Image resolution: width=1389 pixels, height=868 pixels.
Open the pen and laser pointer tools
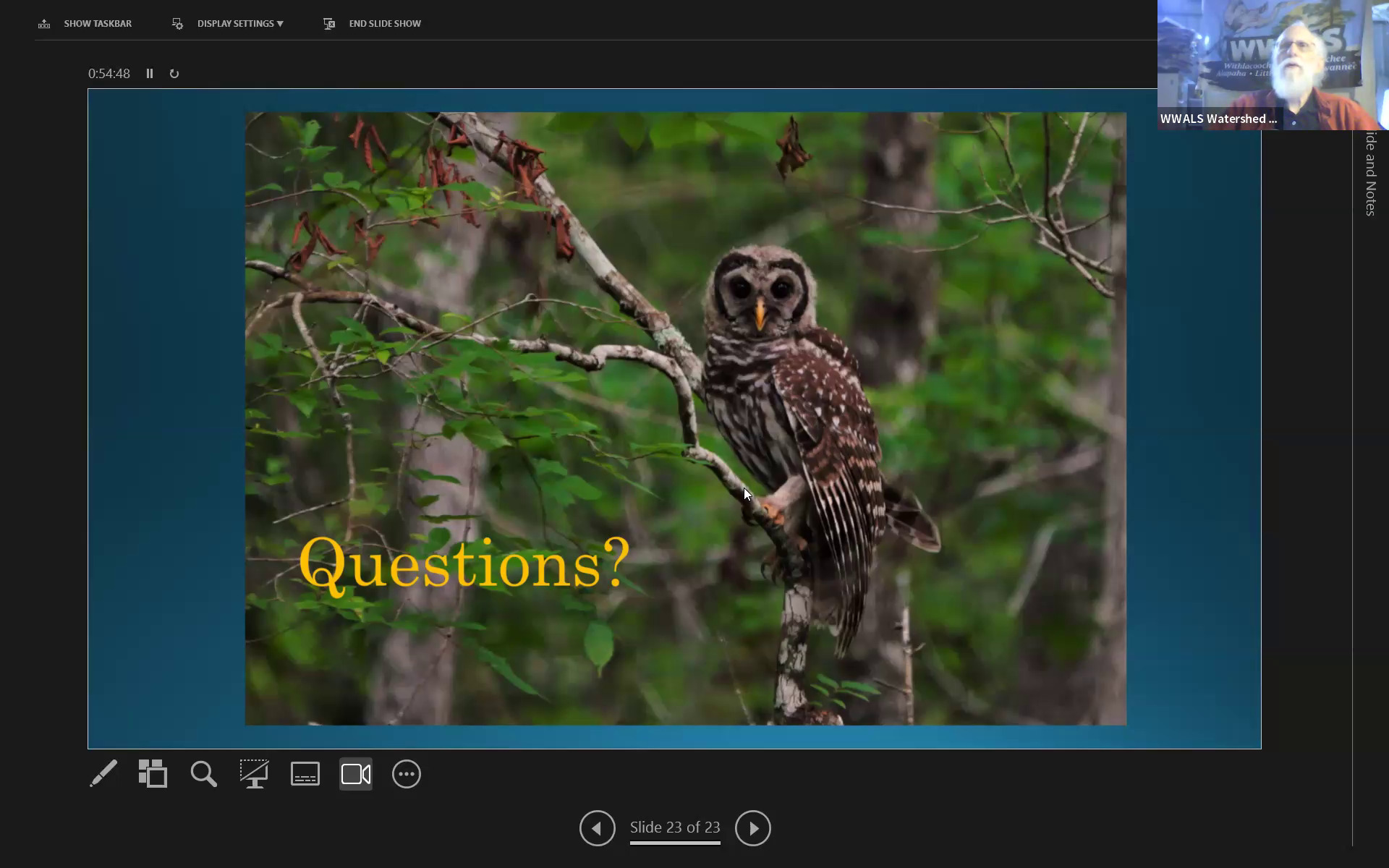click(103, 774)
